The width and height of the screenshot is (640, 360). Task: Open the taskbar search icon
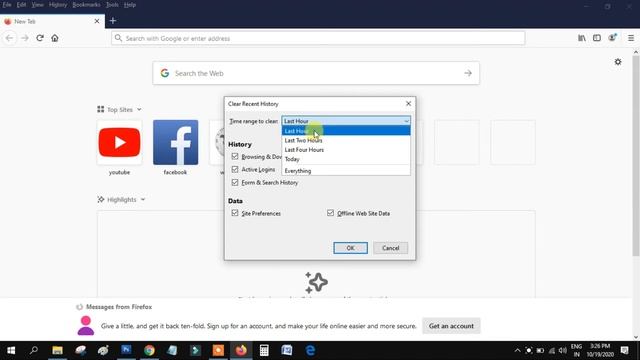34,350
